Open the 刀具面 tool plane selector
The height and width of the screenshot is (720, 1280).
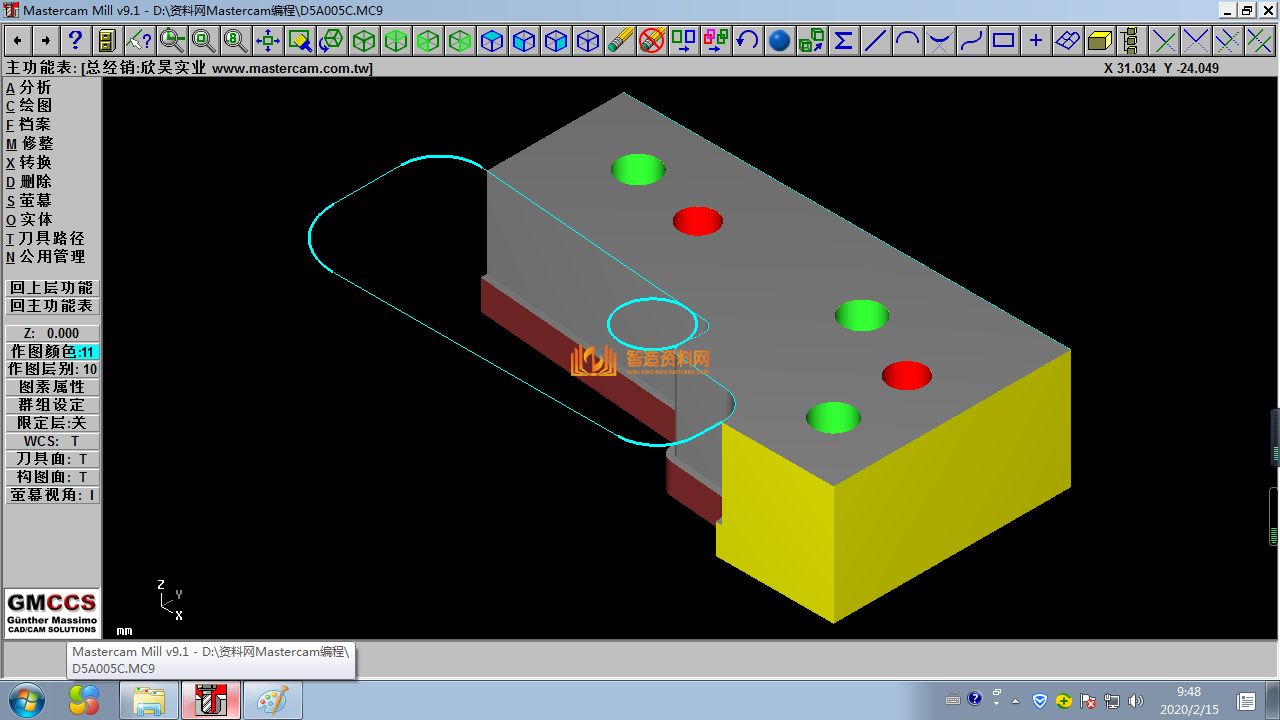[52, 459]
